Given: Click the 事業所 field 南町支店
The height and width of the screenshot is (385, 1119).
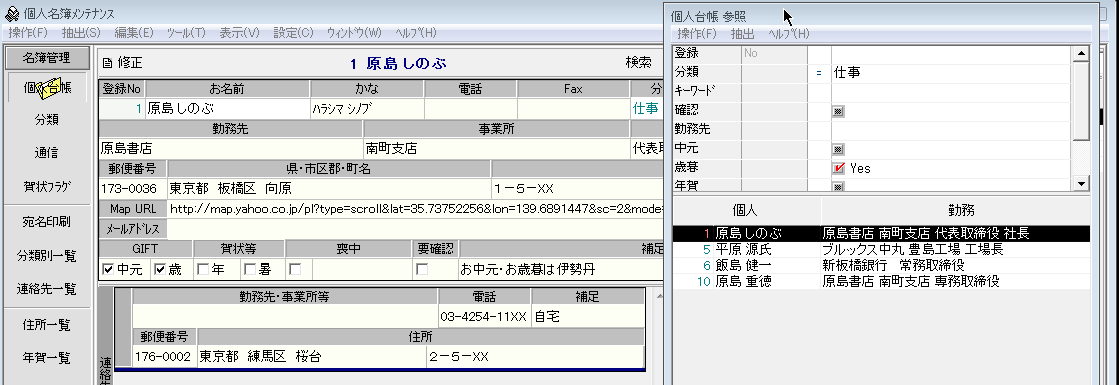Looking at the screenshot, I should tap(497, 149).
